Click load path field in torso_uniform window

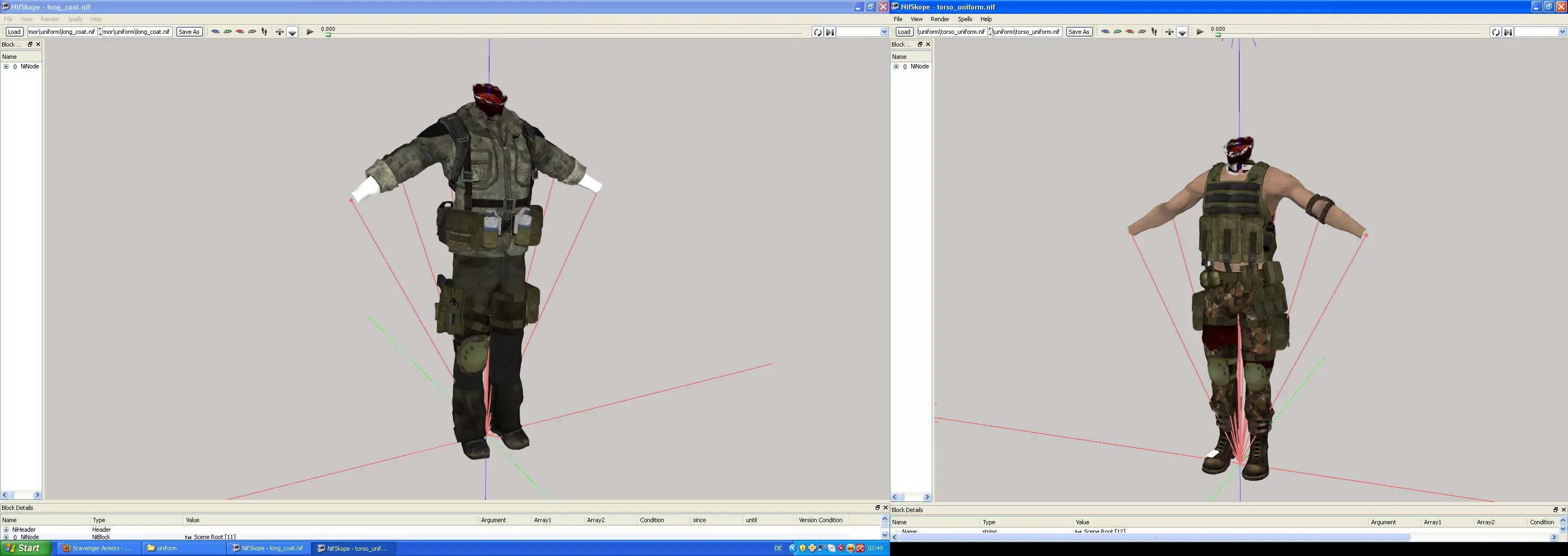(x=952, y=32)
